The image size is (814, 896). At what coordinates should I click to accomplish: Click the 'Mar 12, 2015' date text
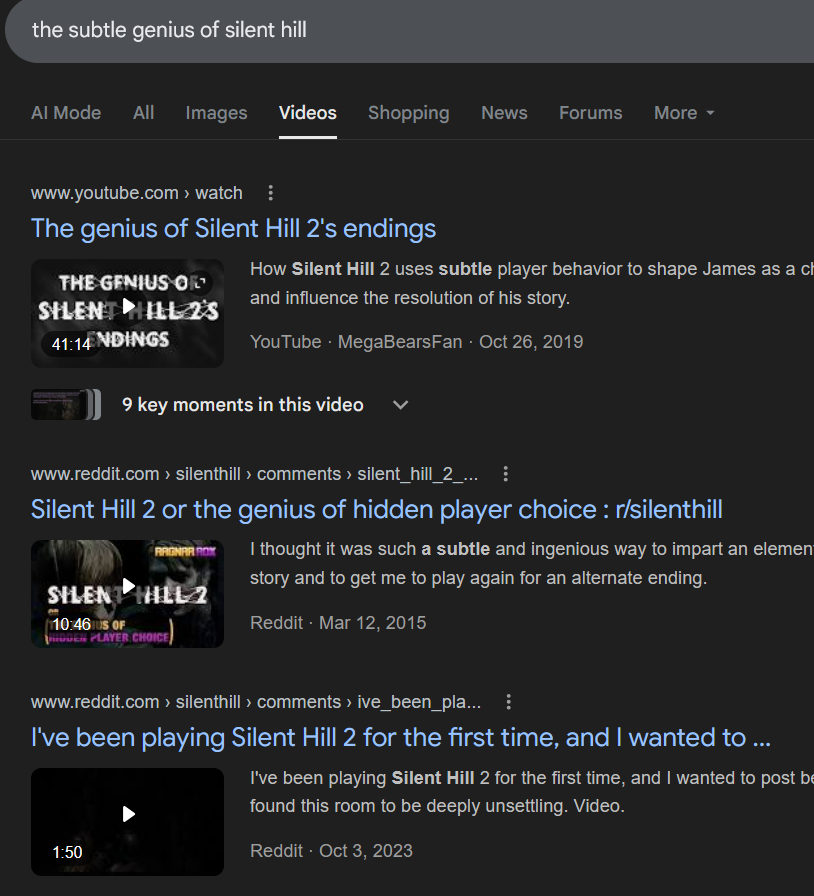[x=372, y=623]
